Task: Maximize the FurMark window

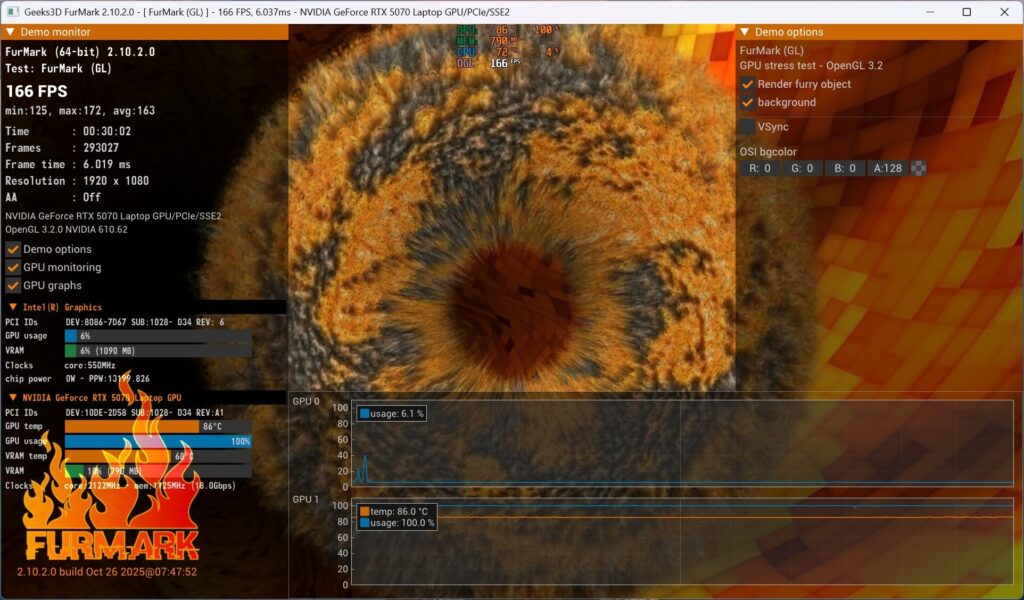Action: [x=967, y=12]
